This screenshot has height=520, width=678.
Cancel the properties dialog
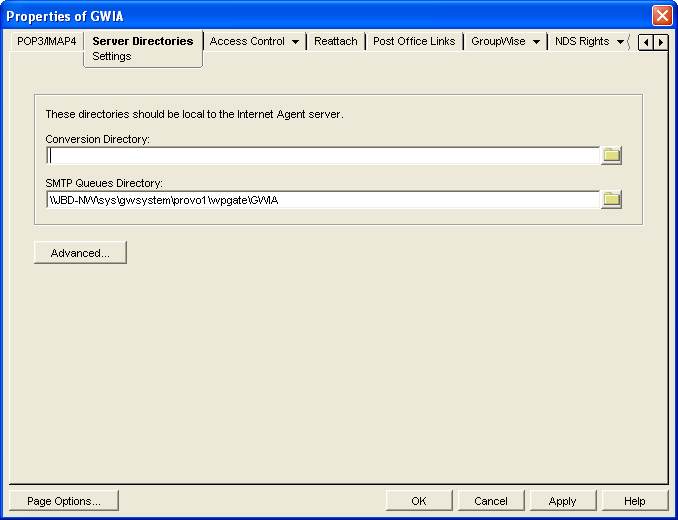pyautogui.click(x=491, y=501)
